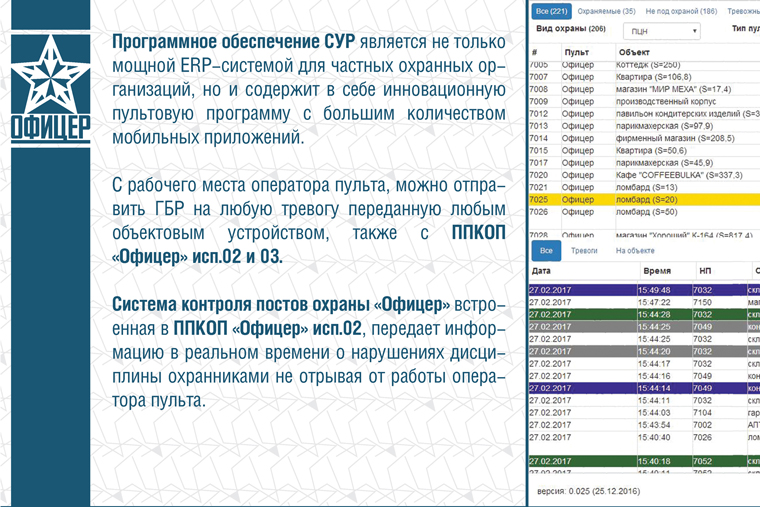Select event at 15:40:40 for 7026
This screenshot has height=507, width=760.
644,437
